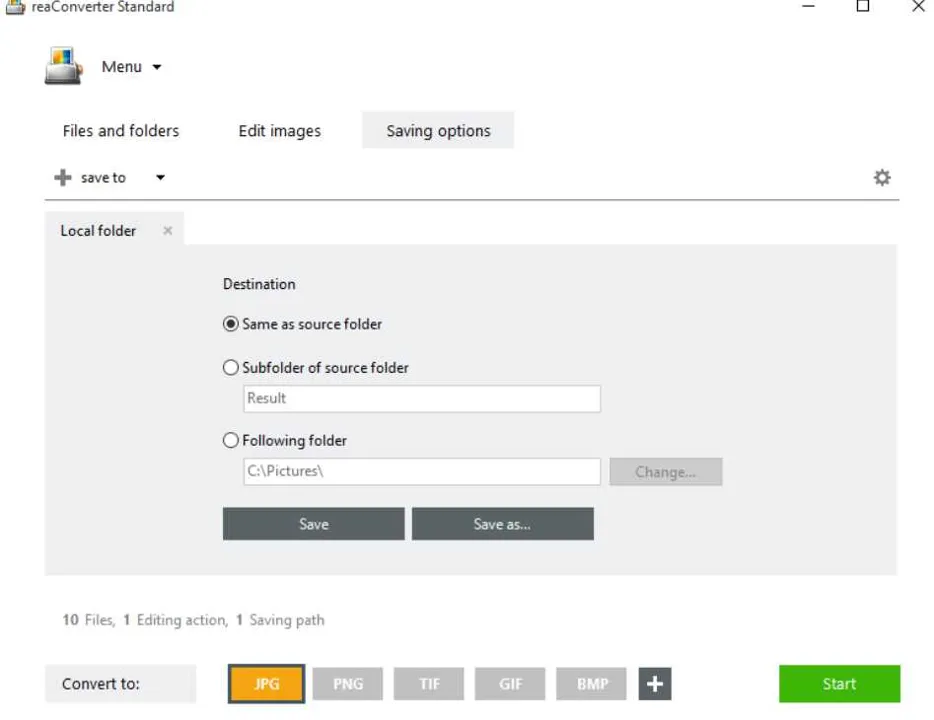
Task: Click the Destination heading
Action: coord(259,284)
